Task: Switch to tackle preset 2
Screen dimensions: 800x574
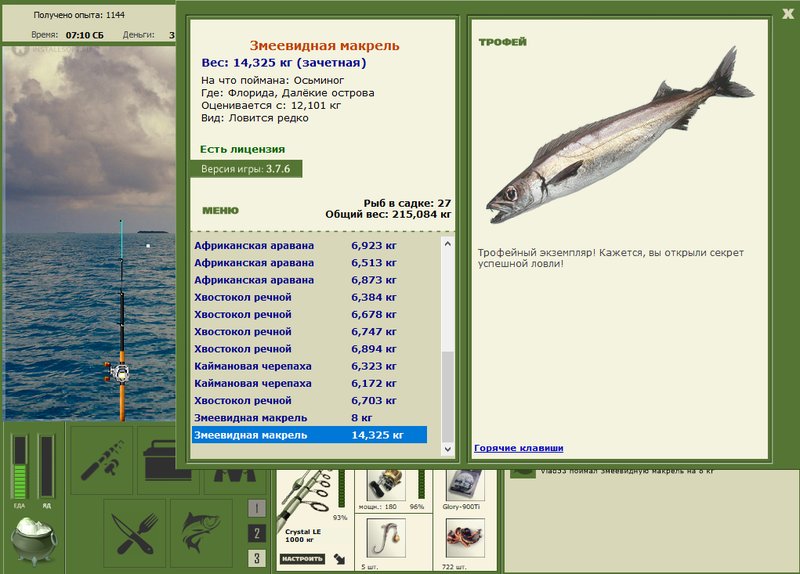Action: tap(257, 533)
